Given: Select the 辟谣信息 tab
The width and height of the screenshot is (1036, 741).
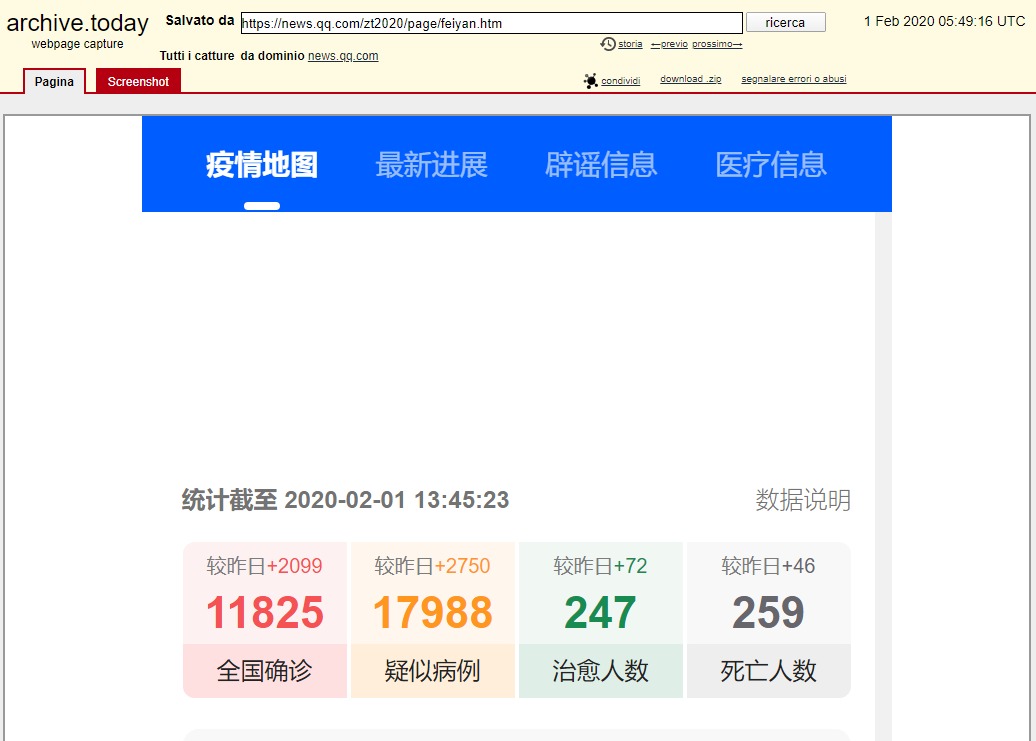Looking at the screenshot, I should 601,164.
